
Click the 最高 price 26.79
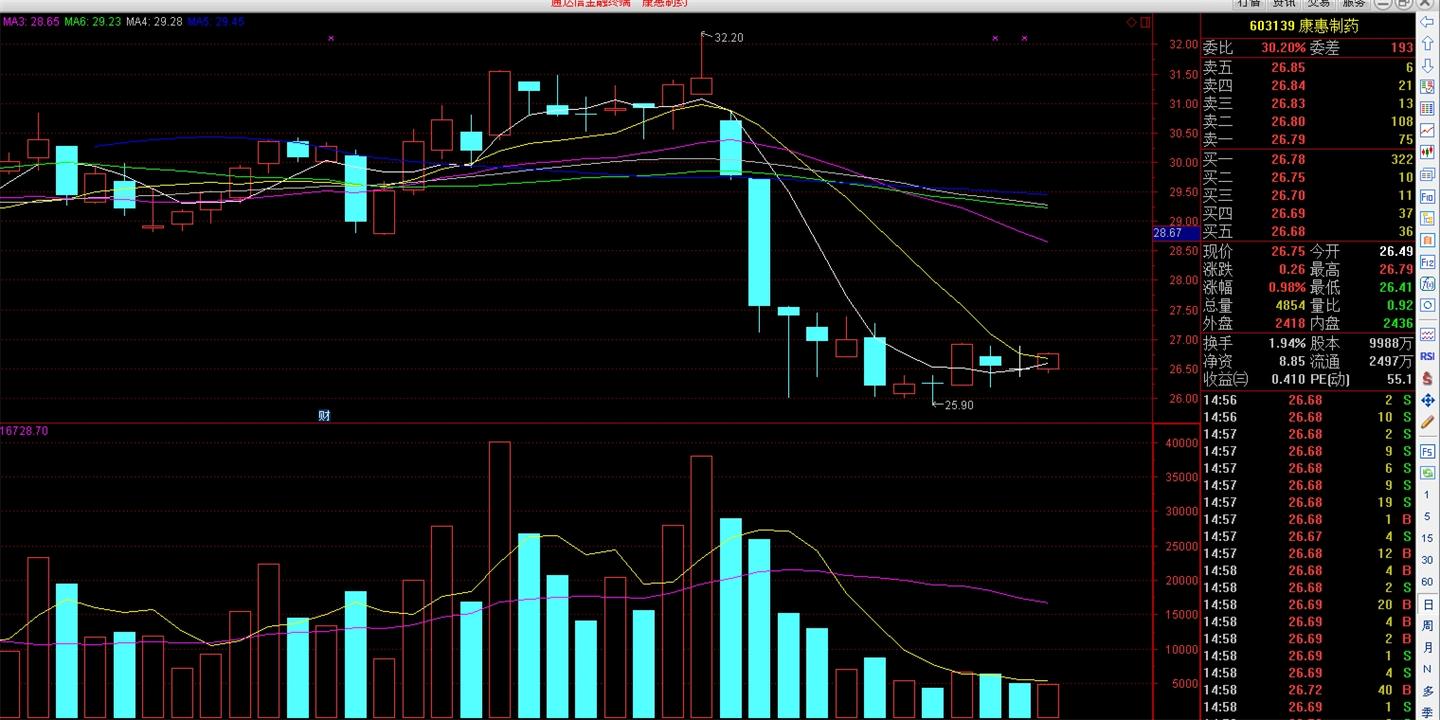coord(1395,270)
